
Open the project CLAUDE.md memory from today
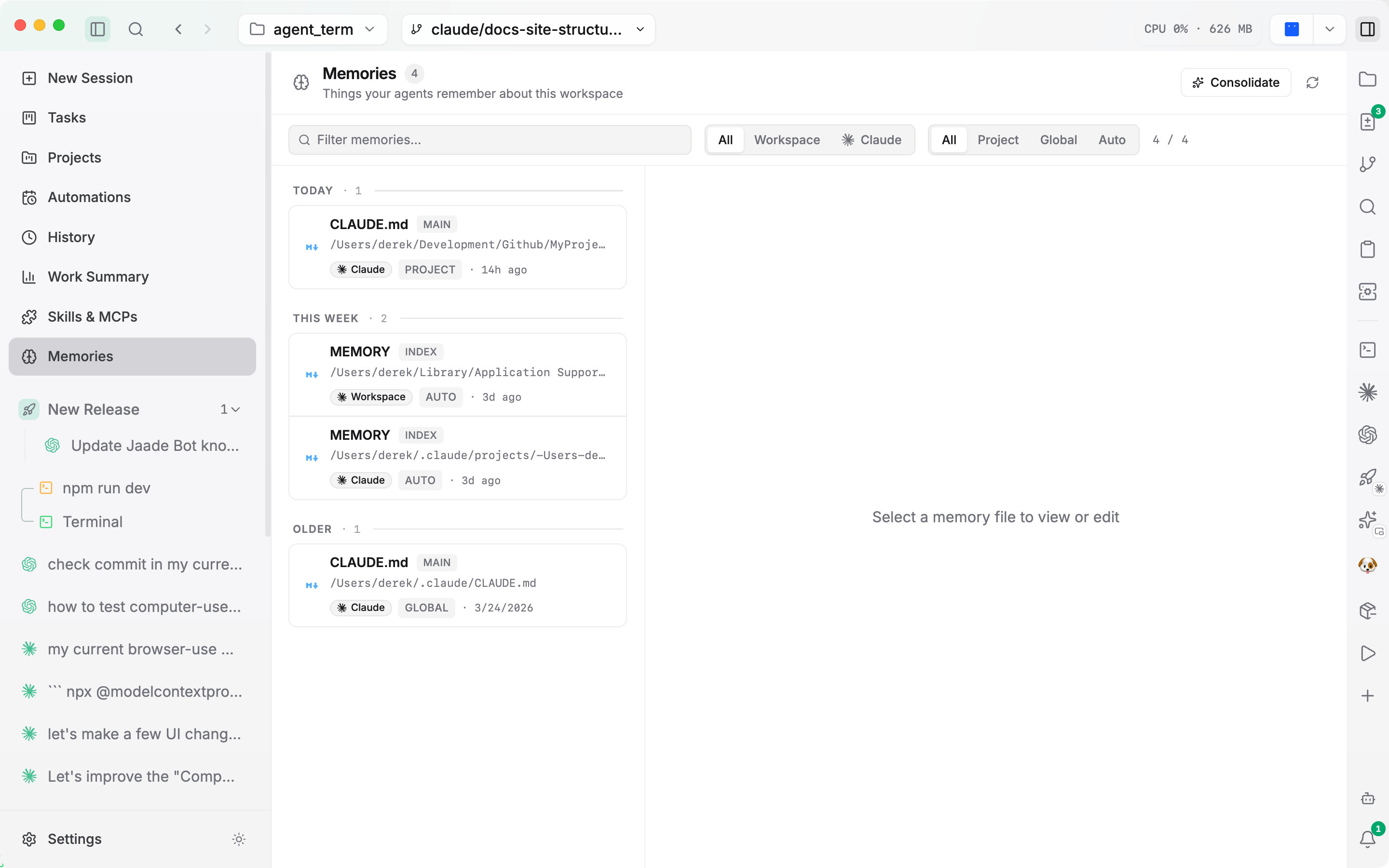coord(457,247)
